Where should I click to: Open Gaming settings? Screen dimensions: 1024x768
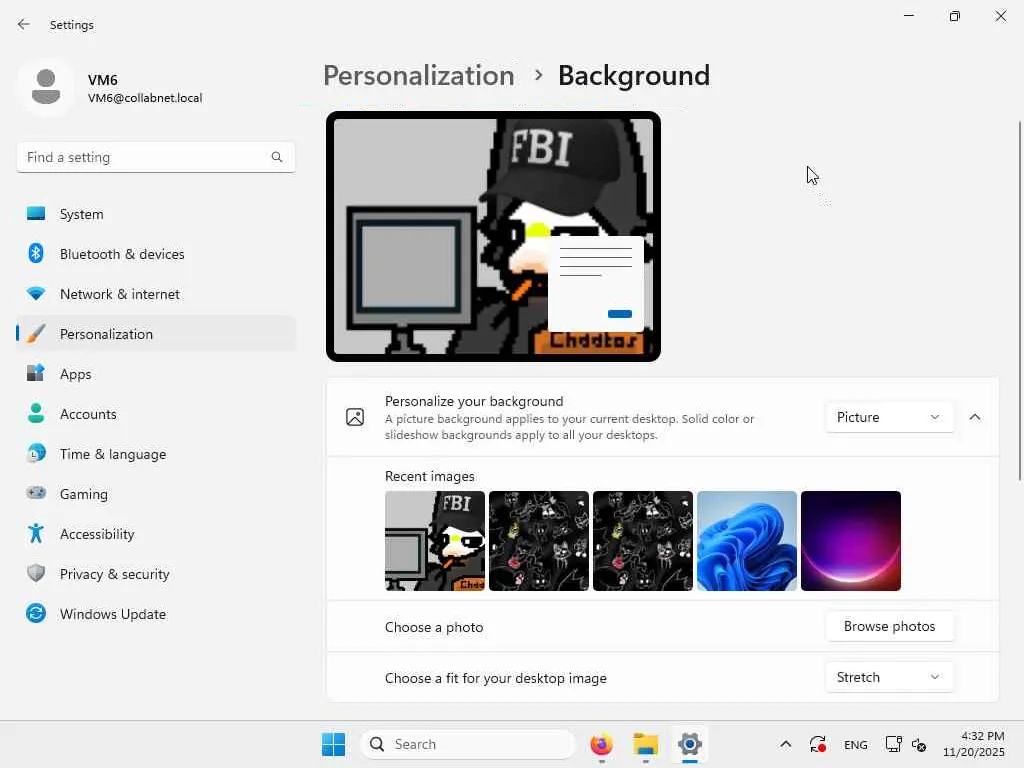[x=155, y=493]
